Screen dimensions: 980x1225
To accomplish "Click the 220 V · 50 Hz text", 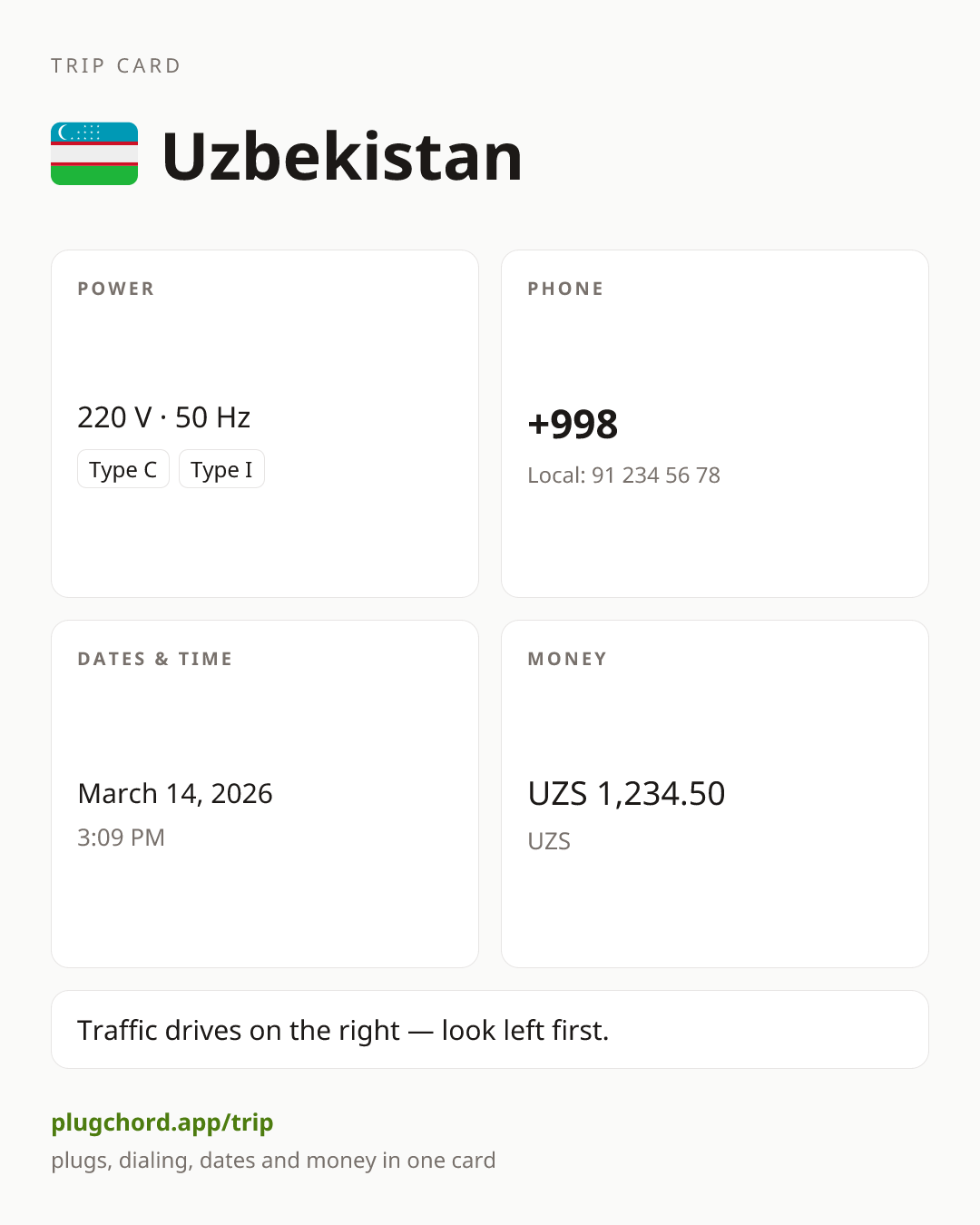I will point(164,417).
